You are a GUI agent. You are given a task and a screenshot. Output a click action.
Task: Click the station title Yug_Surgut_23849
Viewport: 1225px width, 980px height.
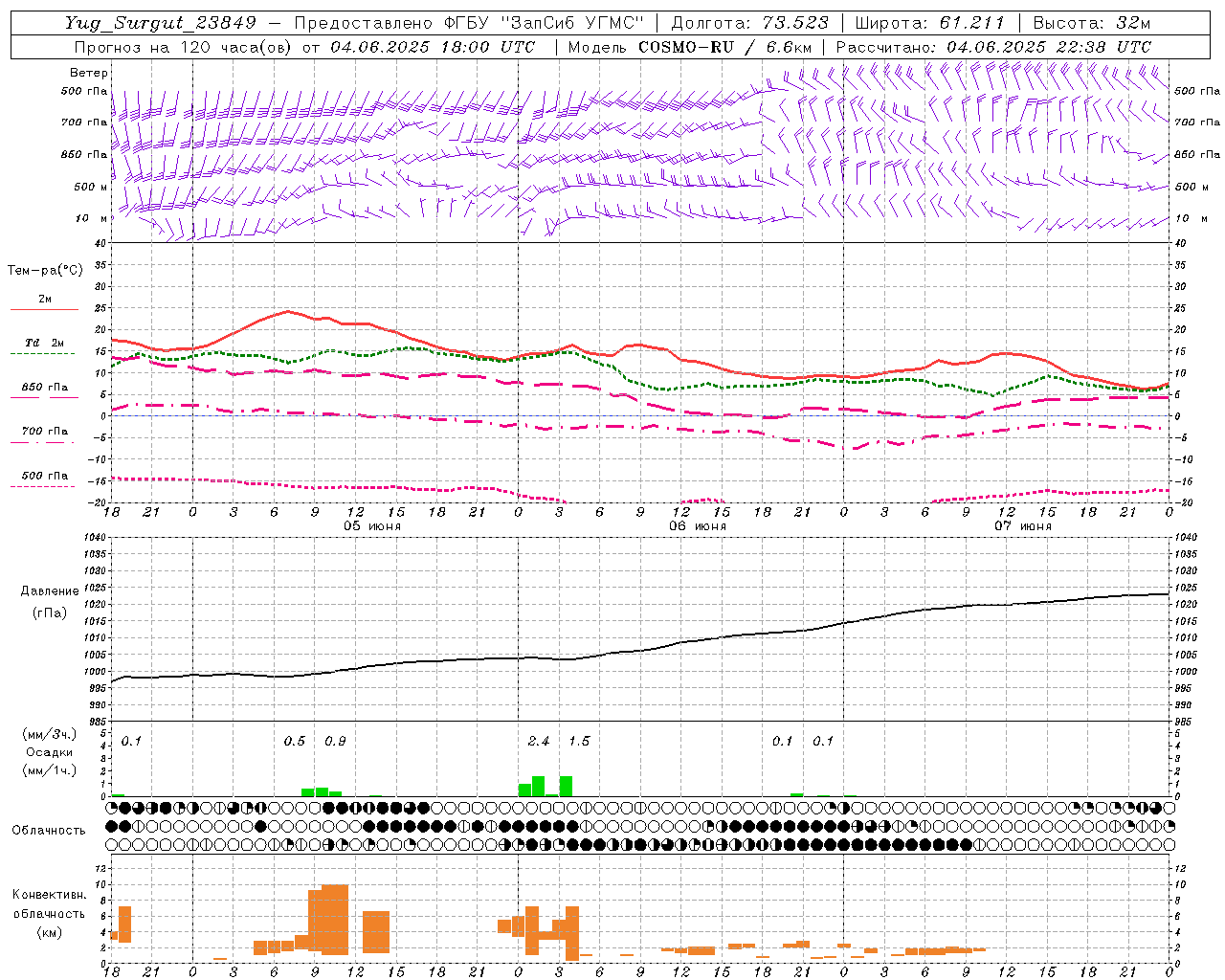tap(161, 23)
